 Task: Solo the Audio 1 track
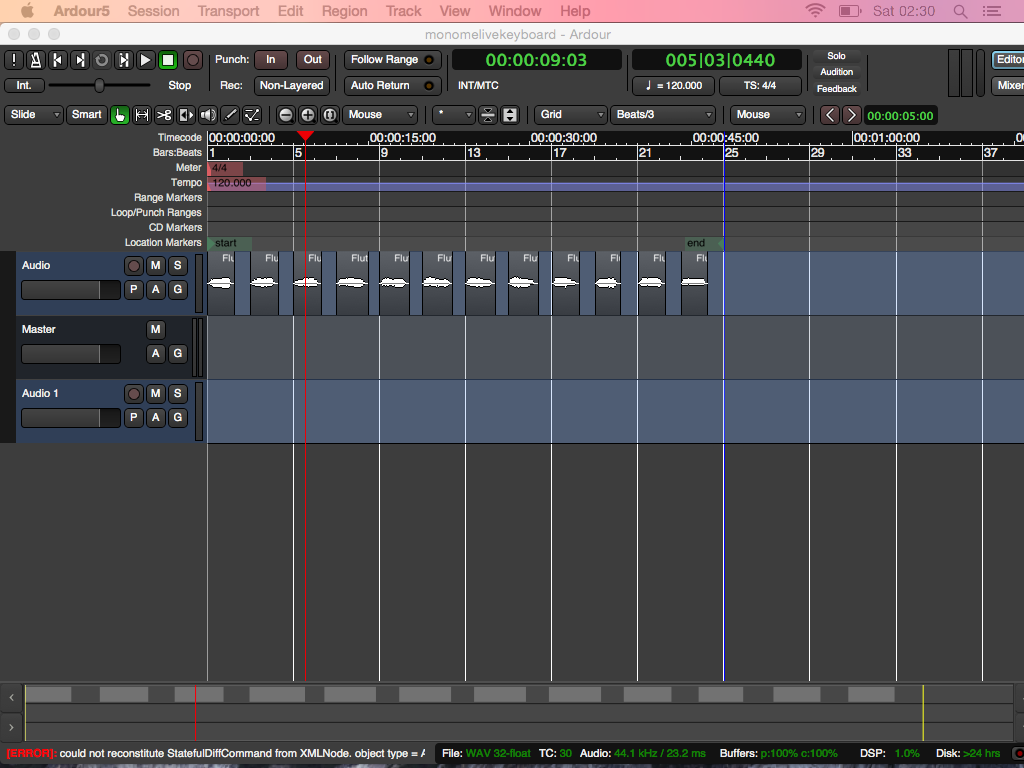(x=178, y=394)
